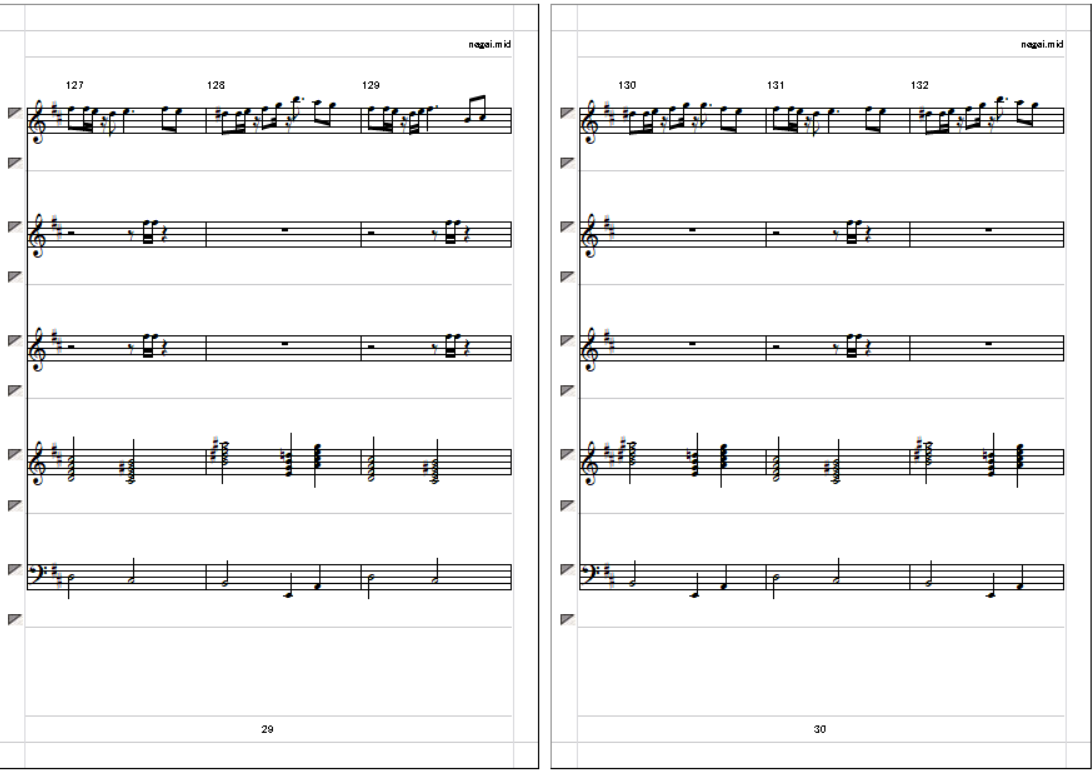The image size is (1092, 770).
Task: Select measure number 128 label
Action: [x=216, y=85]
